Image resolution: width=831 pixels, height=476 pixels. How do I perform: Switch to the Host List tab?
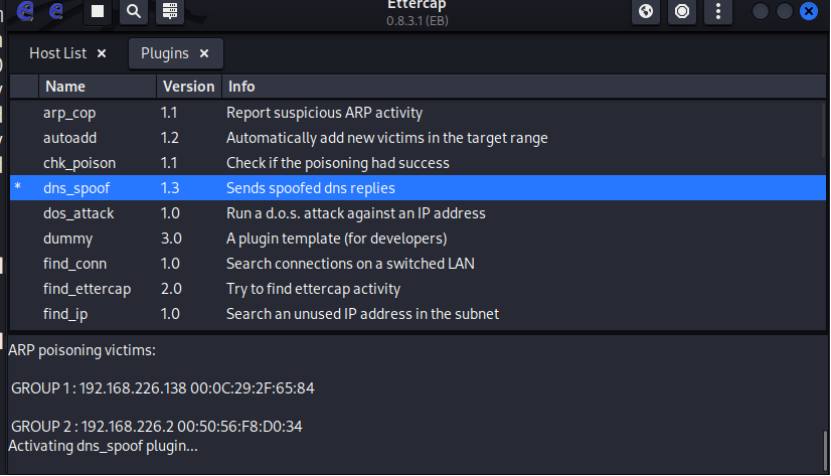(x=58, y=53)
